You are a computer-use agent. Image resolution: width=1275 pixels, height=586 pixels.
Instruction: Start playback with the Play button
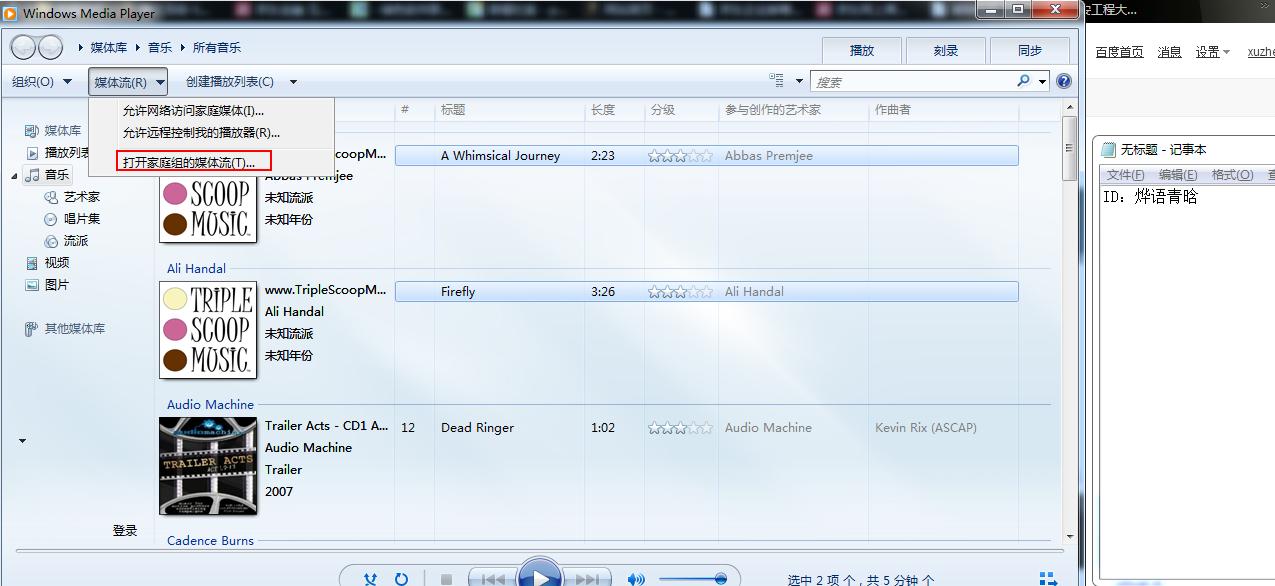[540, 574]
